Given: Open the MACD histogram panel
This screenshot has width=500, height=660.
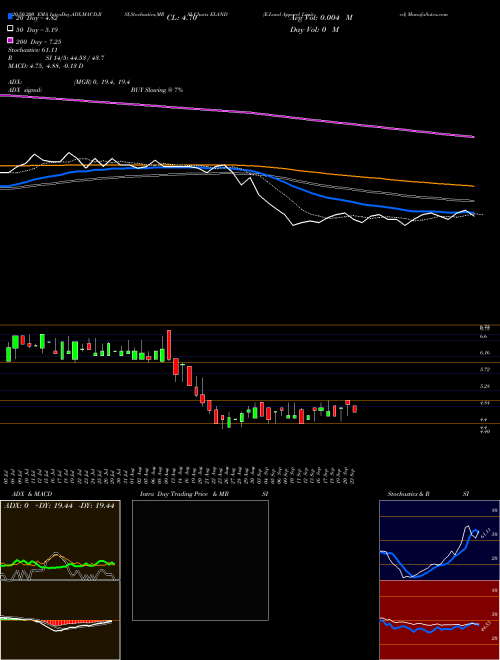Looking at the screenshot, I should pyautogui.click(x=60, y=620).
